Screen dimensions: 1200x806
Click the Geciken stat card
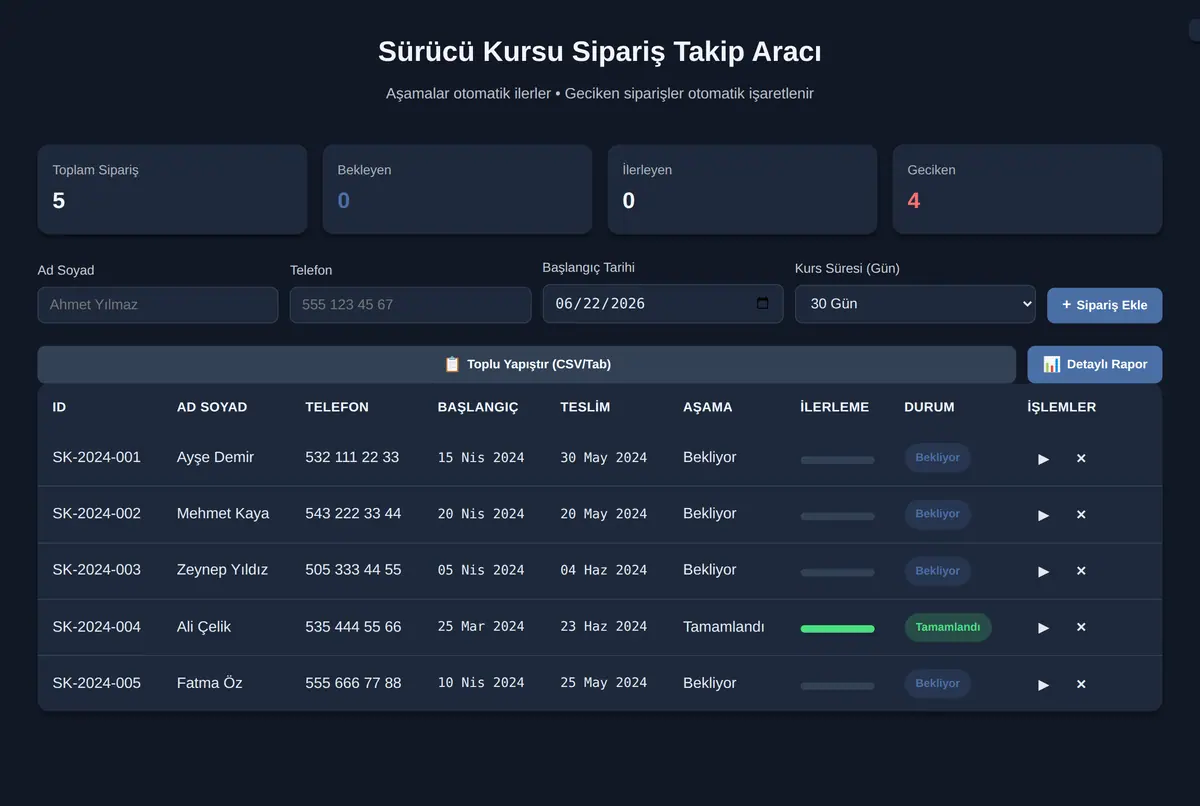[1027, 189]
